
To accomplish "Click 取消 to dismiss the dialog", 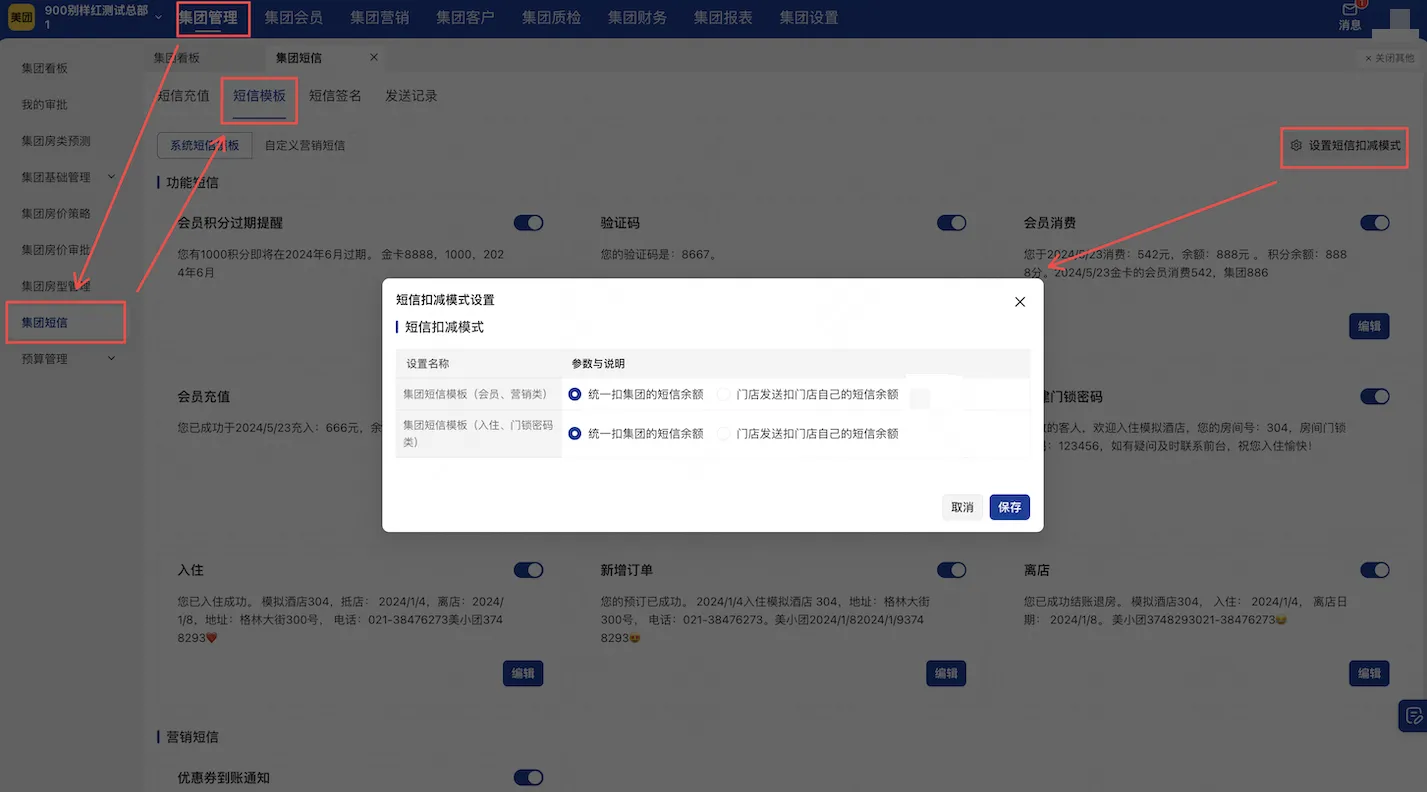I will pyautogui.click(x=962, y=508).
